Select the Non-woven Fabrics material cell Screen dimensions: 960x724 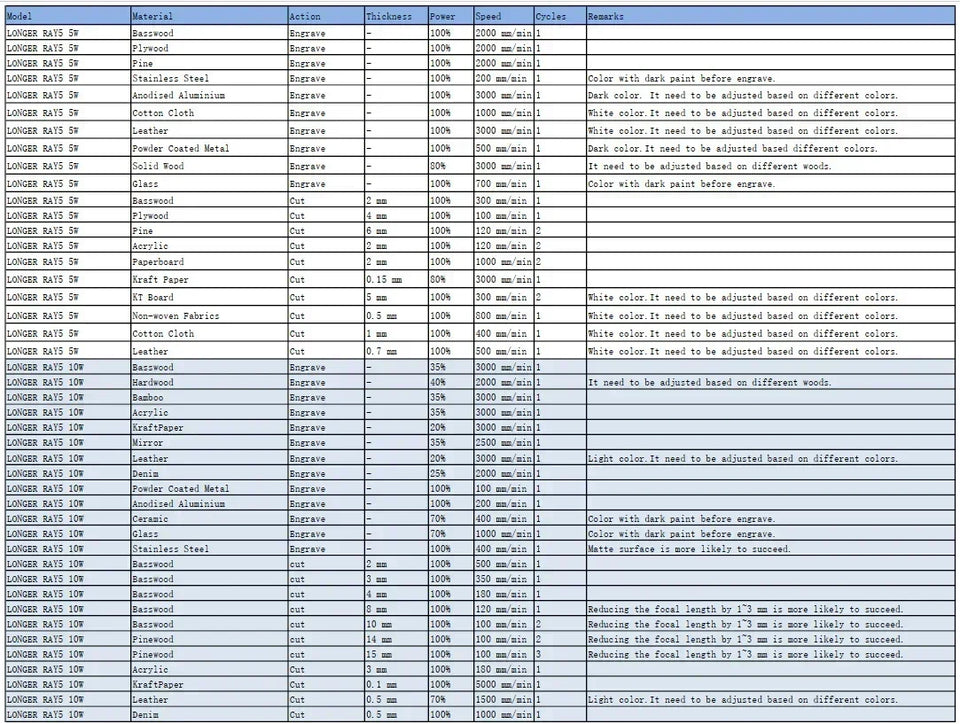pos(209,315)
